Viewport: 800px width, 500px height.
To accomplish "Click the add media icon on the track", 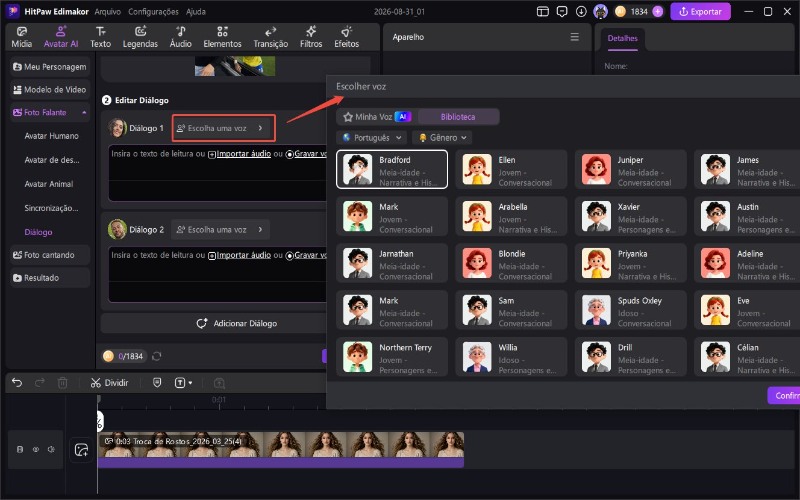I will pos(82,449).
